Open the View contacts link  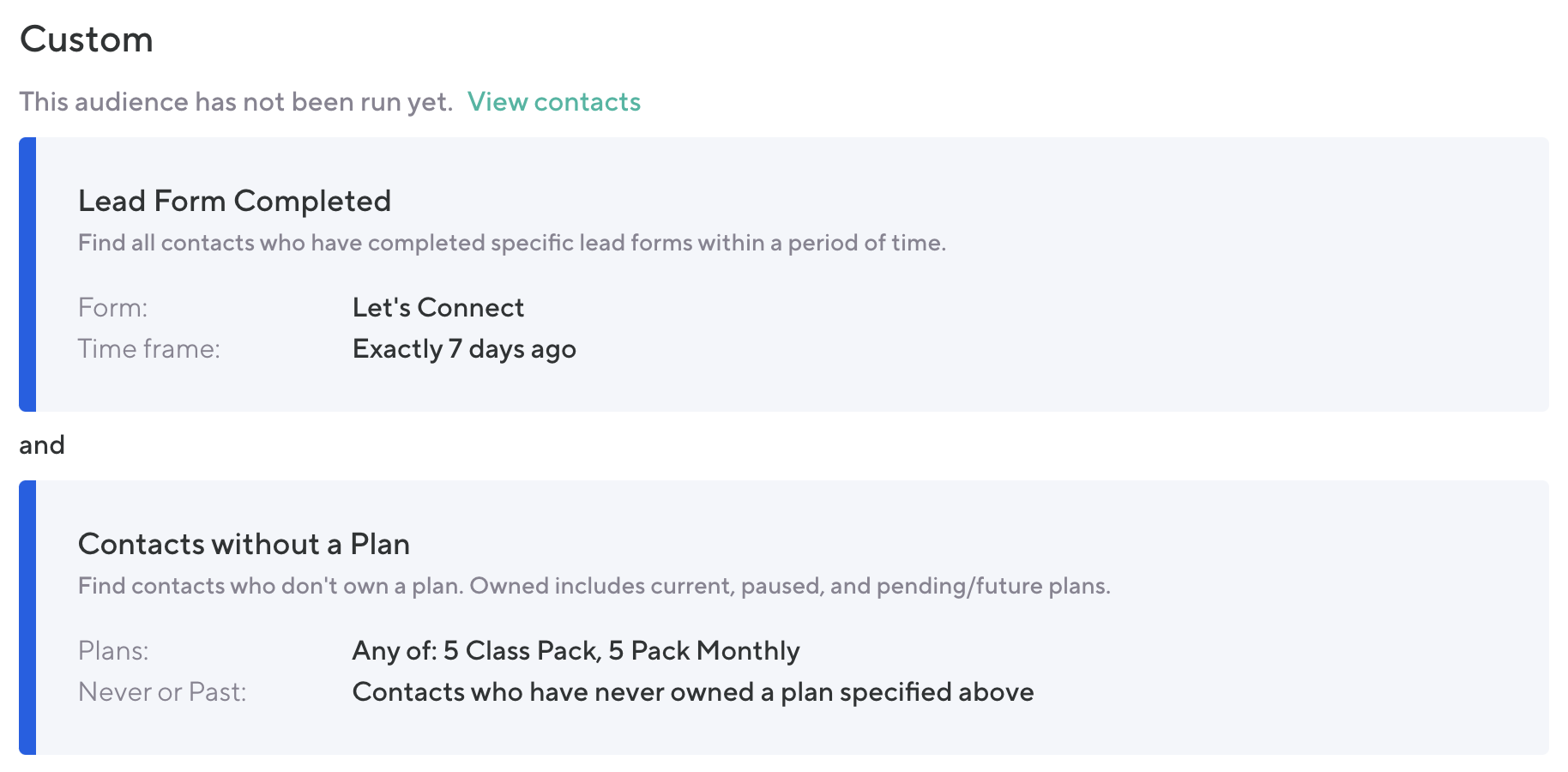[x=553, y=102]
